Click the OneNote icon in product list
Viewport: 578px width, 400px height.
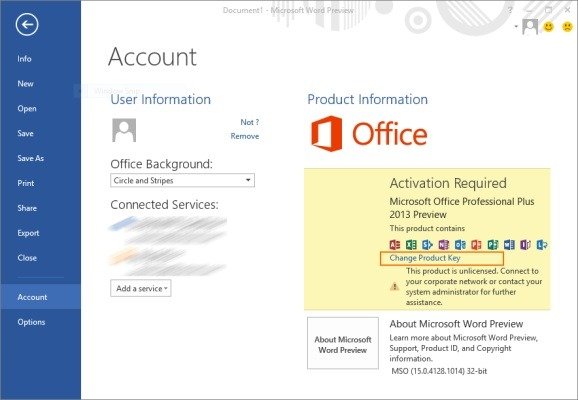pos(443,244)
